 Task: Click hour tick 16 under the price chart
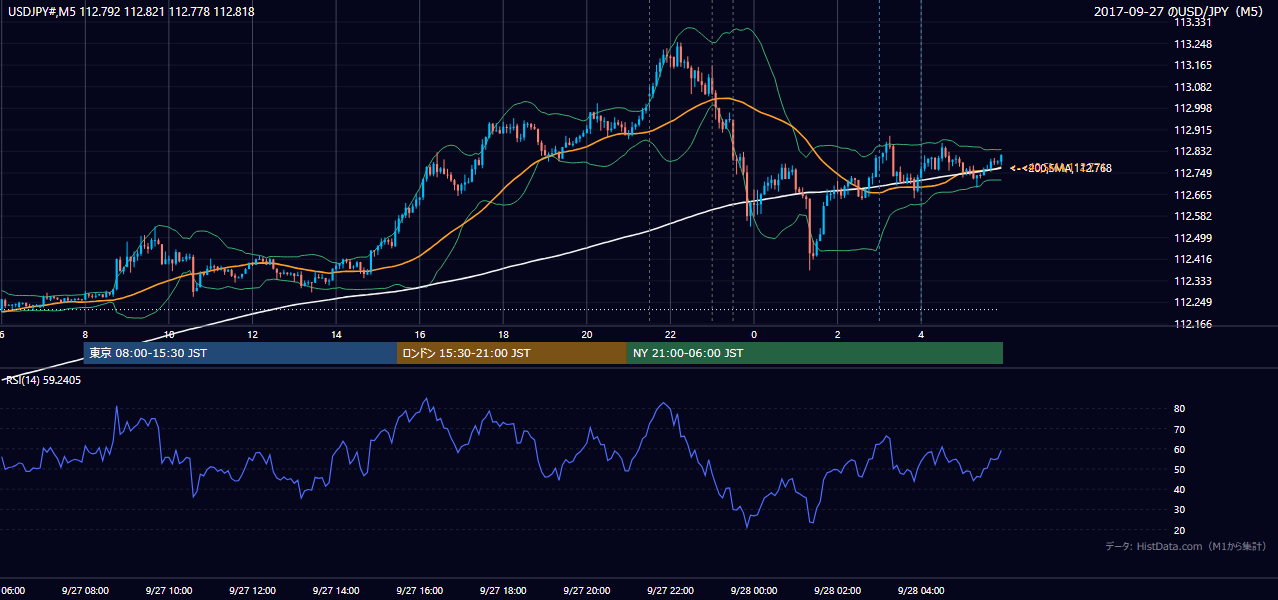[420, 334]
